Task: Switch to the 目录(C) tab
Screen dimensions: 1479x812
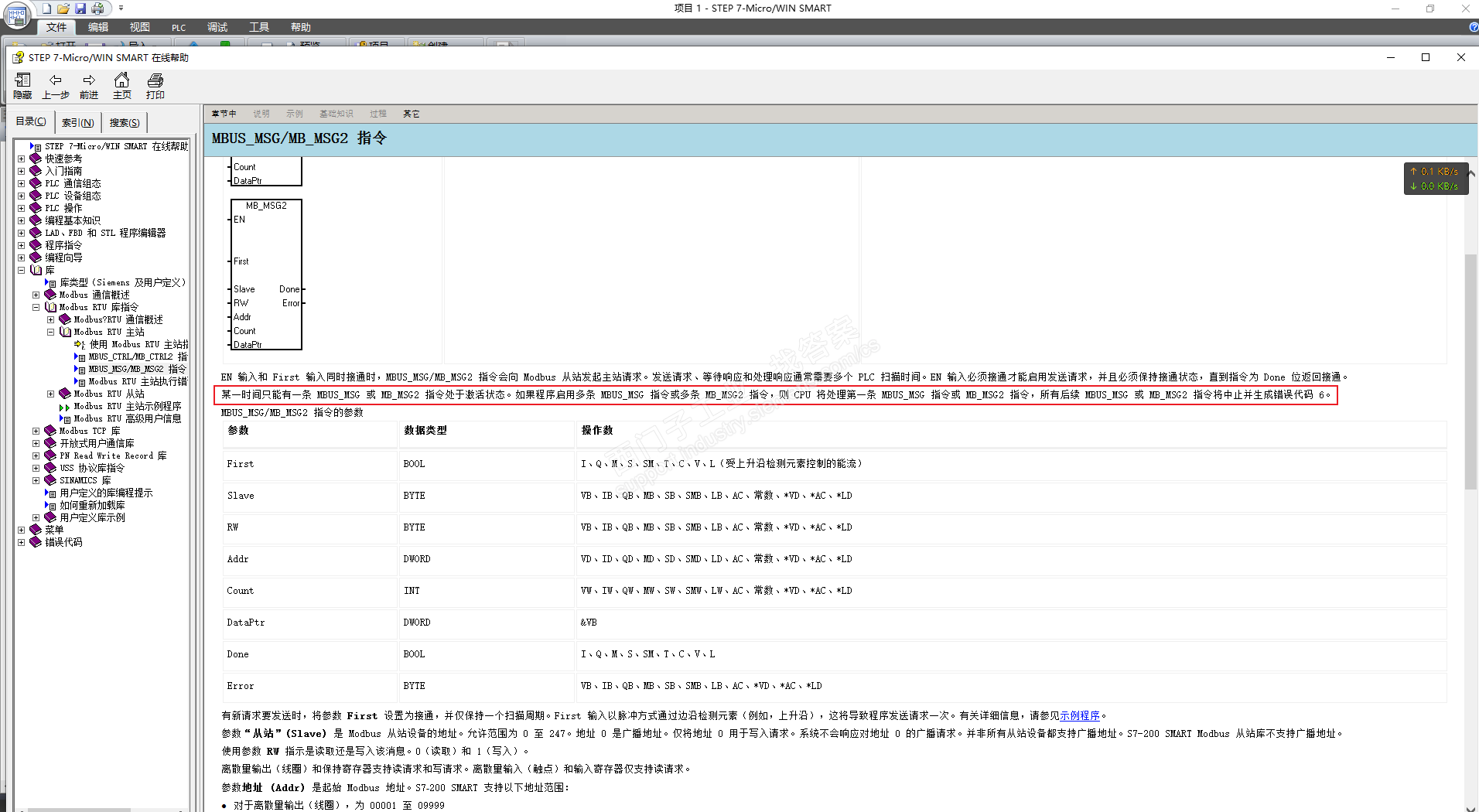Action: pyautogui.click(x=31, y=121)
